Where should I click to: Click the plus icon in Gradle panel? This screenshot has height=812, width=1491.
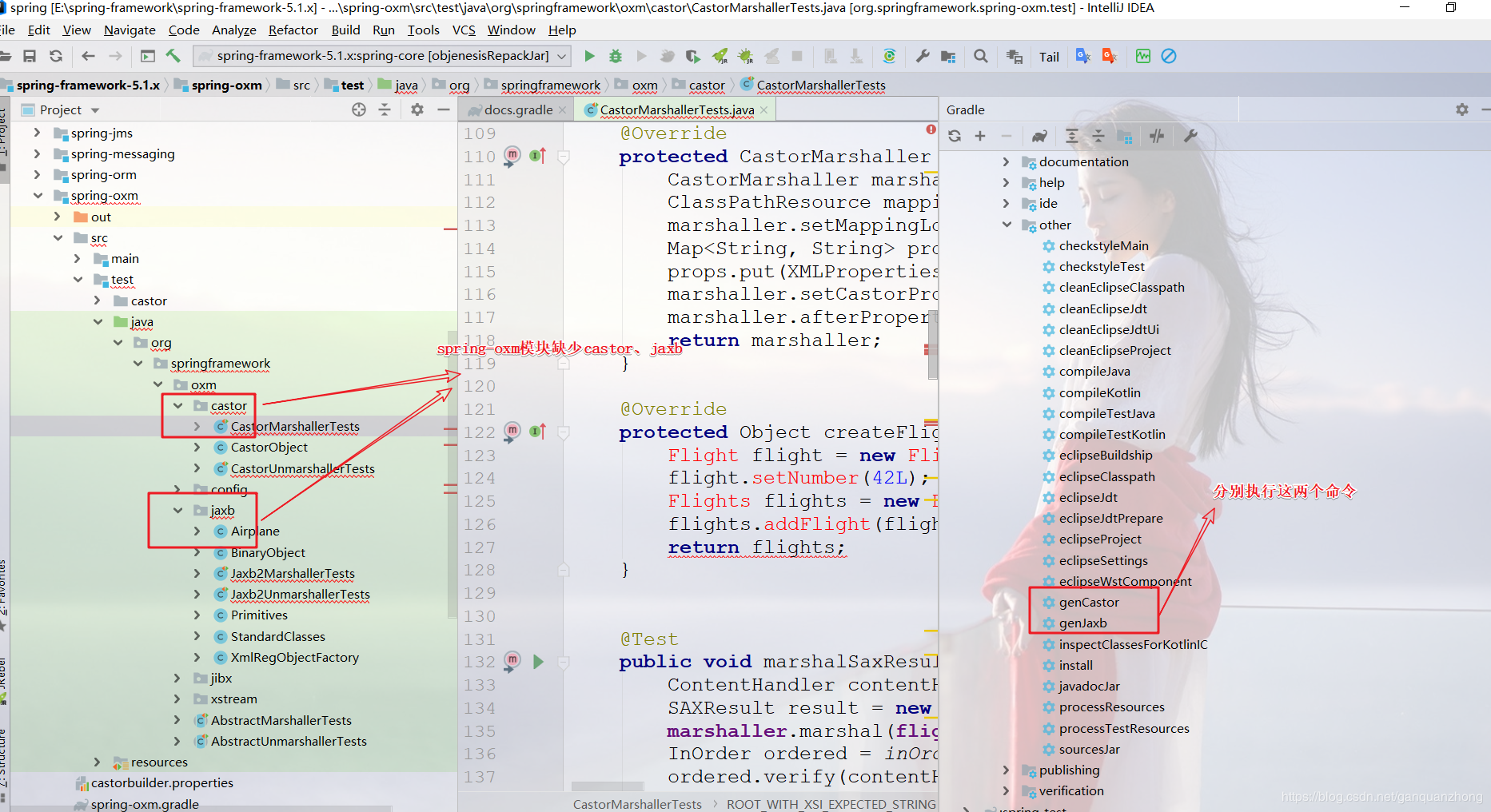point(980,136)
